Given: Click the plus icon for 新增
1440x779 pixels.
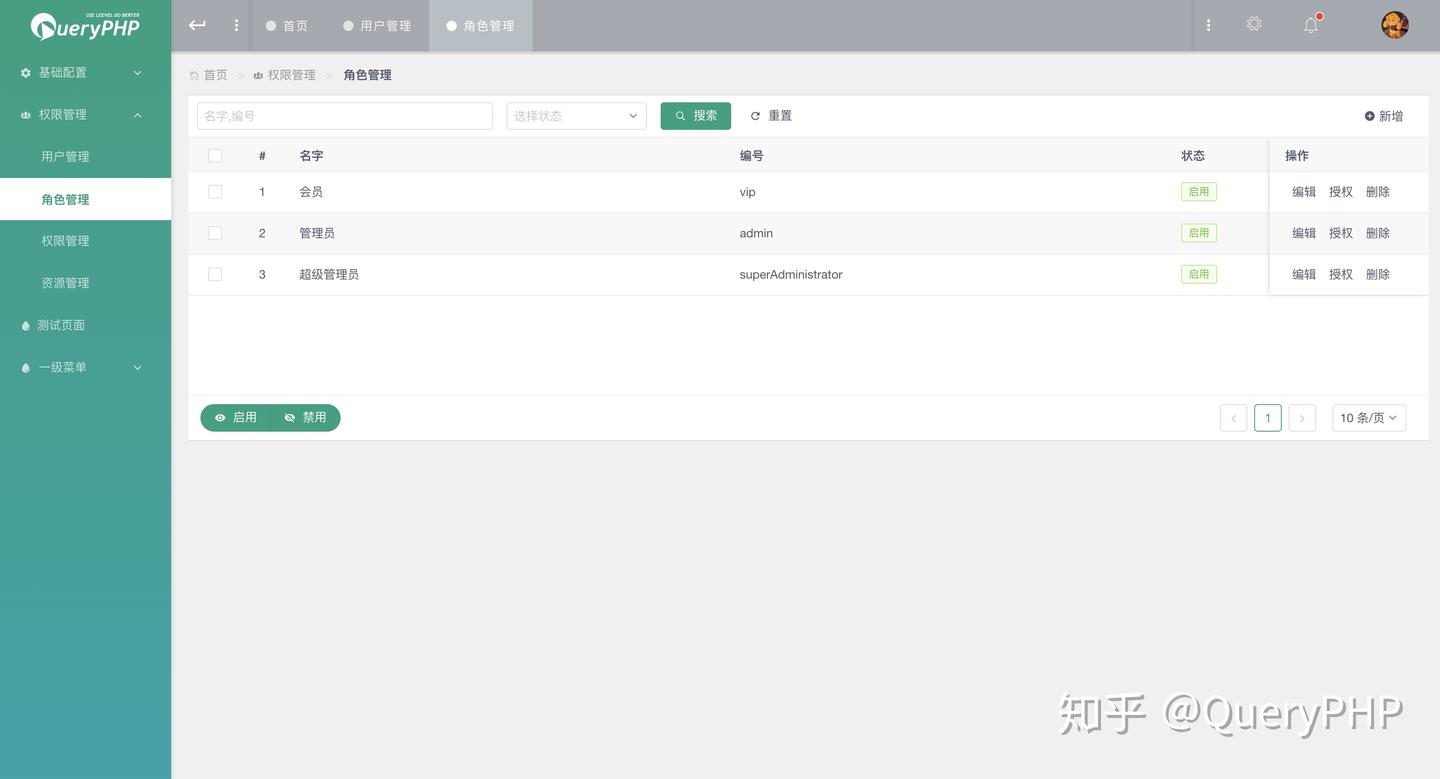Looking at the screenshot, I should 1369,116.
